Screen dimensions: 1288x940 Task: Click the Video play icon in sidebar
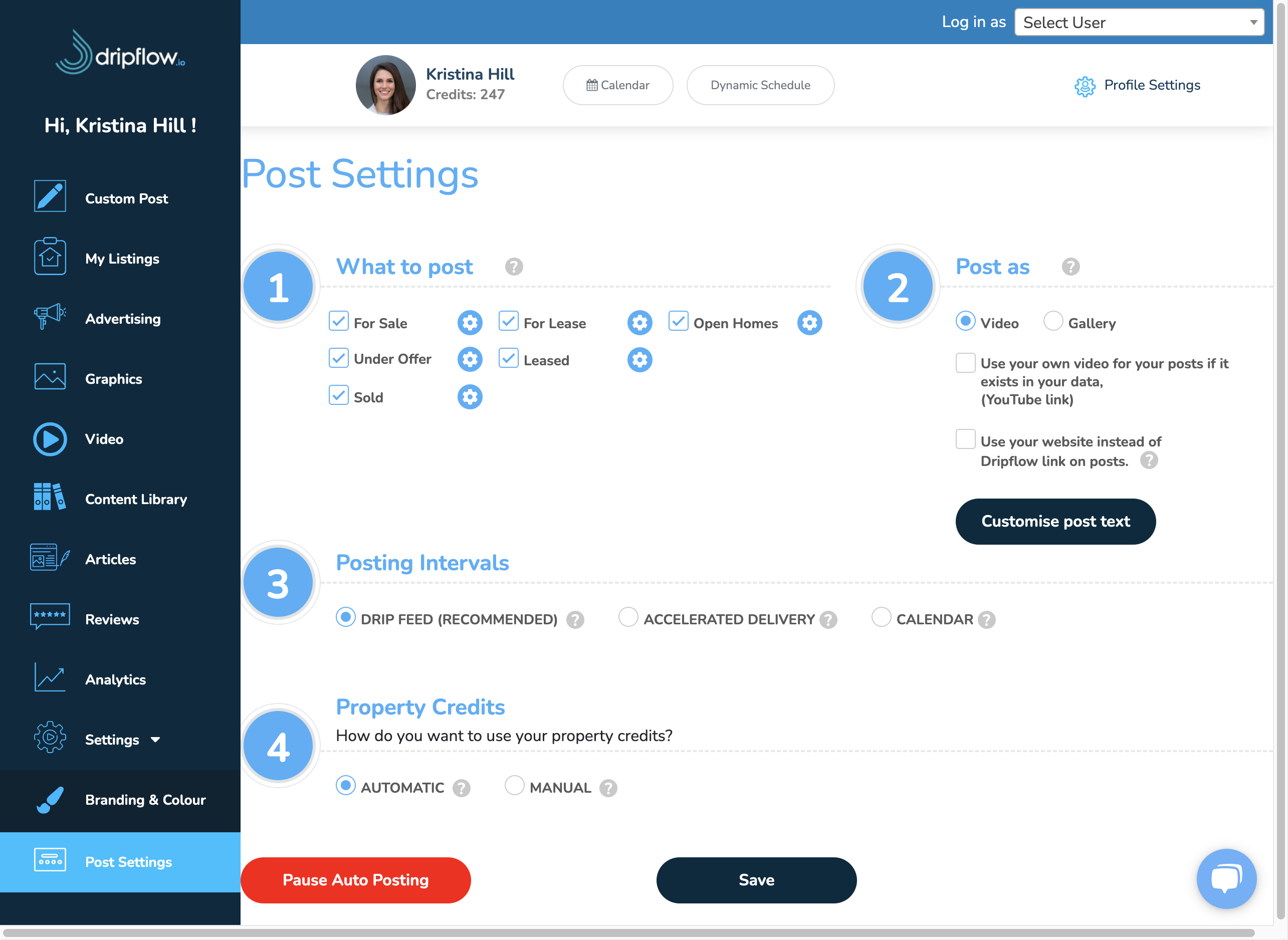click(50, 439)
